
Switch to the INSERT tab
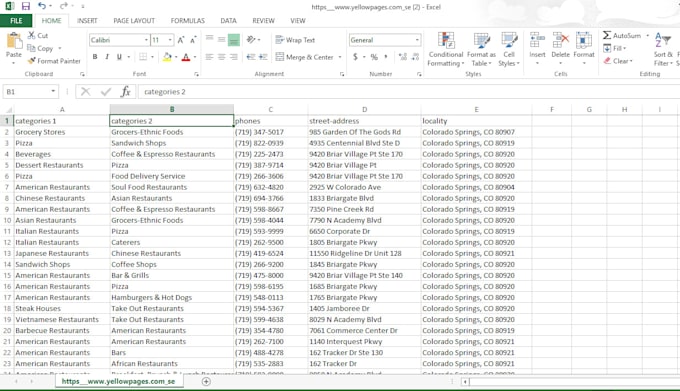coord(87,20)
